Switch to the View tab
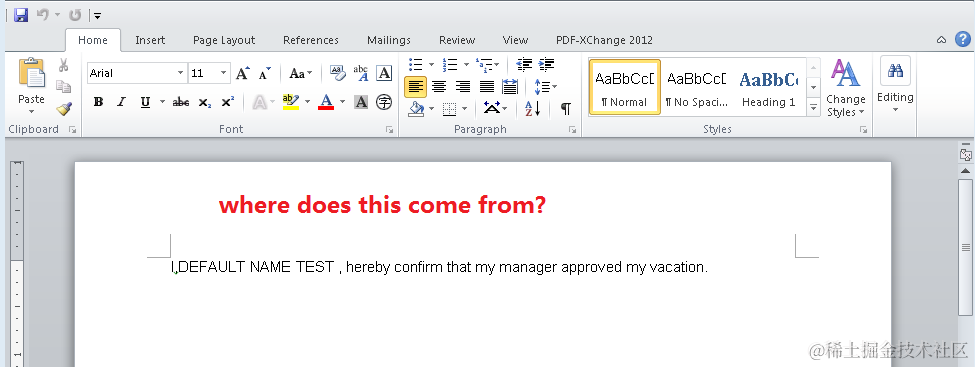The height and width of the screenshot is (367, 975). pyautogui.click(x=515, y=40)
